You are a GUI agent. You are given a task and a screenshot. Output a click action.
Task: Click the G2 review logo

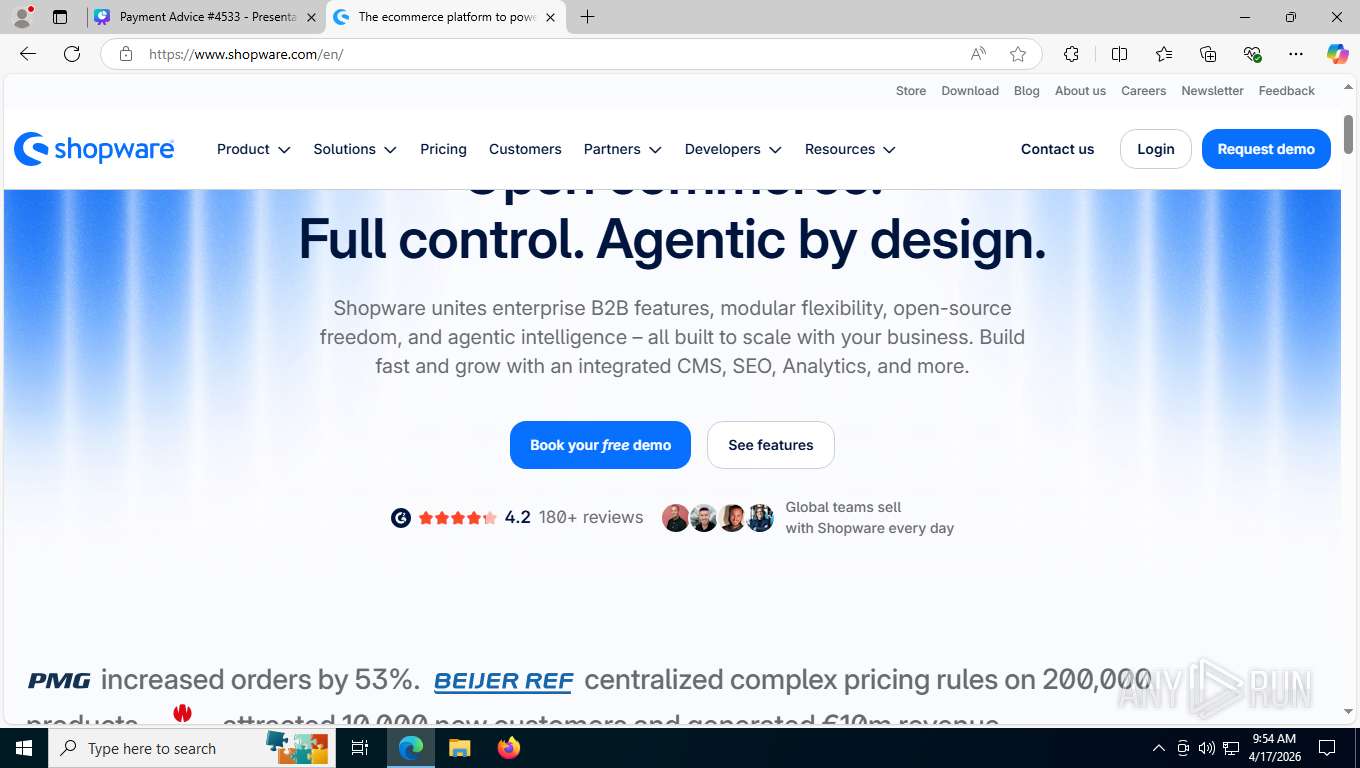click(401, 517)
